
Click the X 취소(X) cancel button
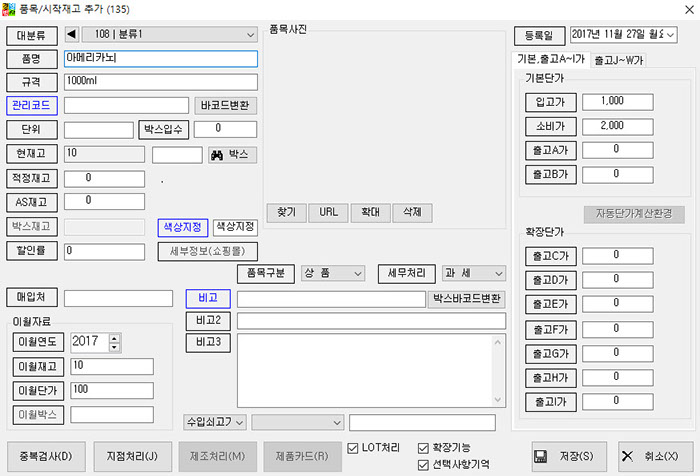tap(655, 456)
